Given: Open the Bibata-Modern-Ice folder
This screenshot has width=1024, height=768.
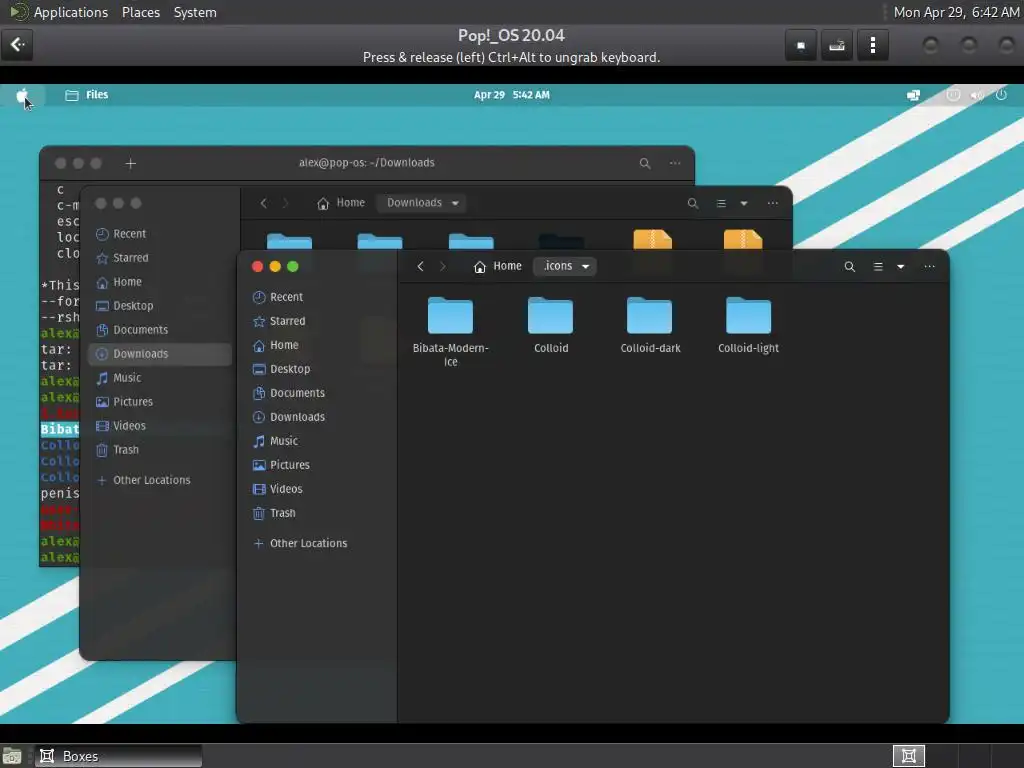Looking at the screenshot, I should (x=450, y=330).
